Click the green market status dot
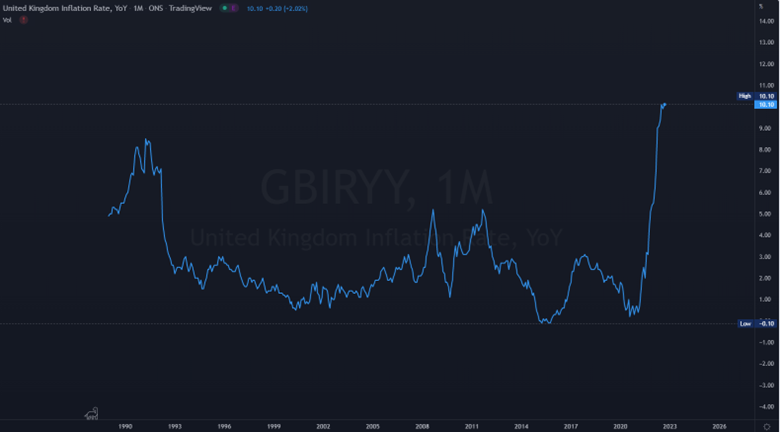Image resolution: width=780 pixels, height=432 pixels. coord(225,8)
